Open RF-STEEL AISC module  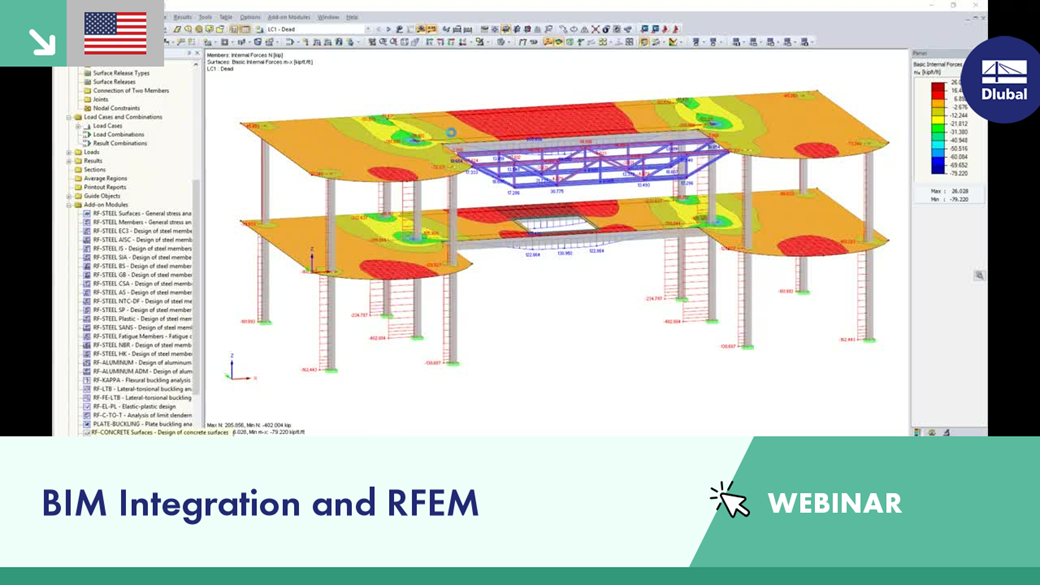click(142, 239)
